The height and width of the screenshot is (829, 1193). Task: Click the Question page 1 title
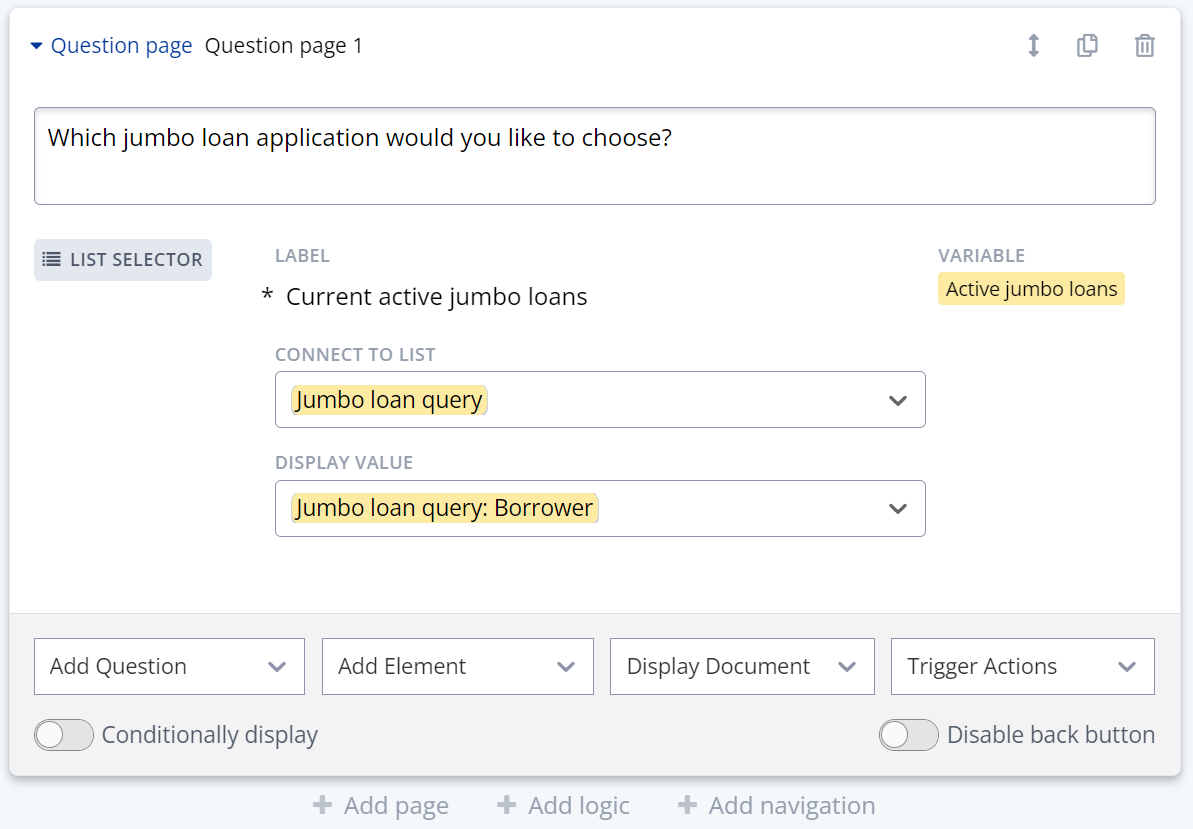(x=284, y=46)
